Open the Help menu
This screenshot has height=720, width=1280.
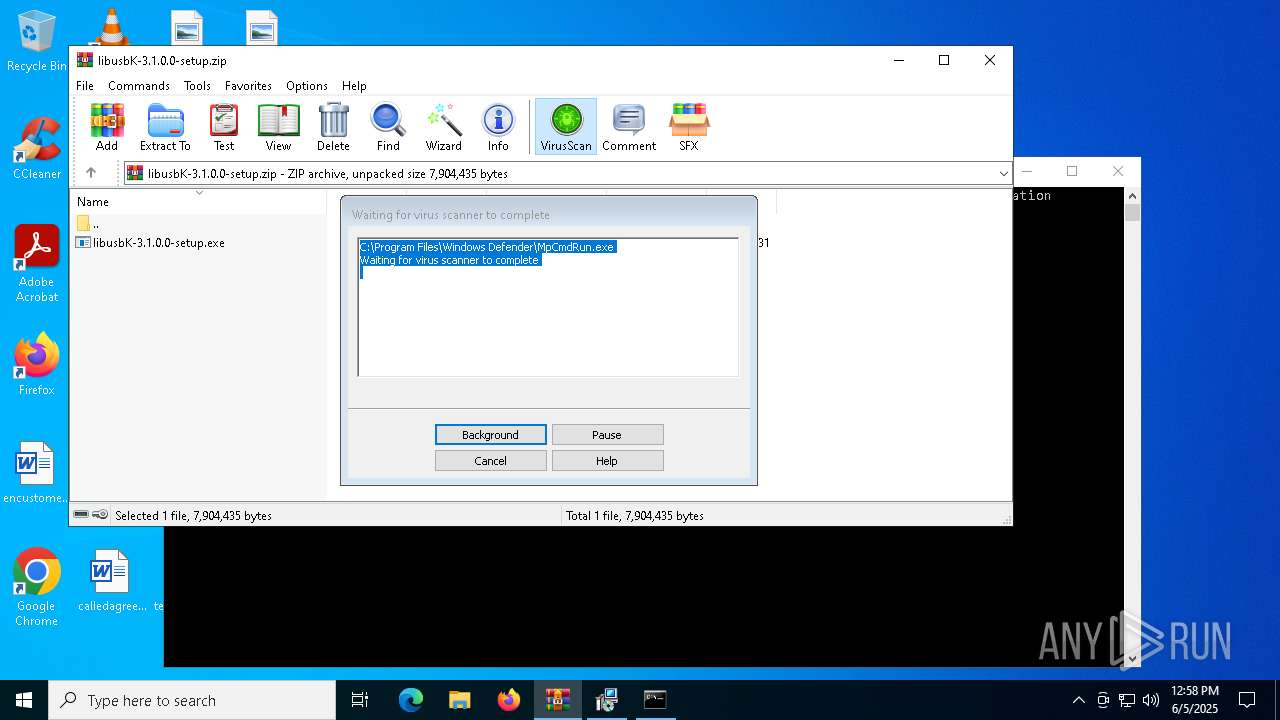354,86
